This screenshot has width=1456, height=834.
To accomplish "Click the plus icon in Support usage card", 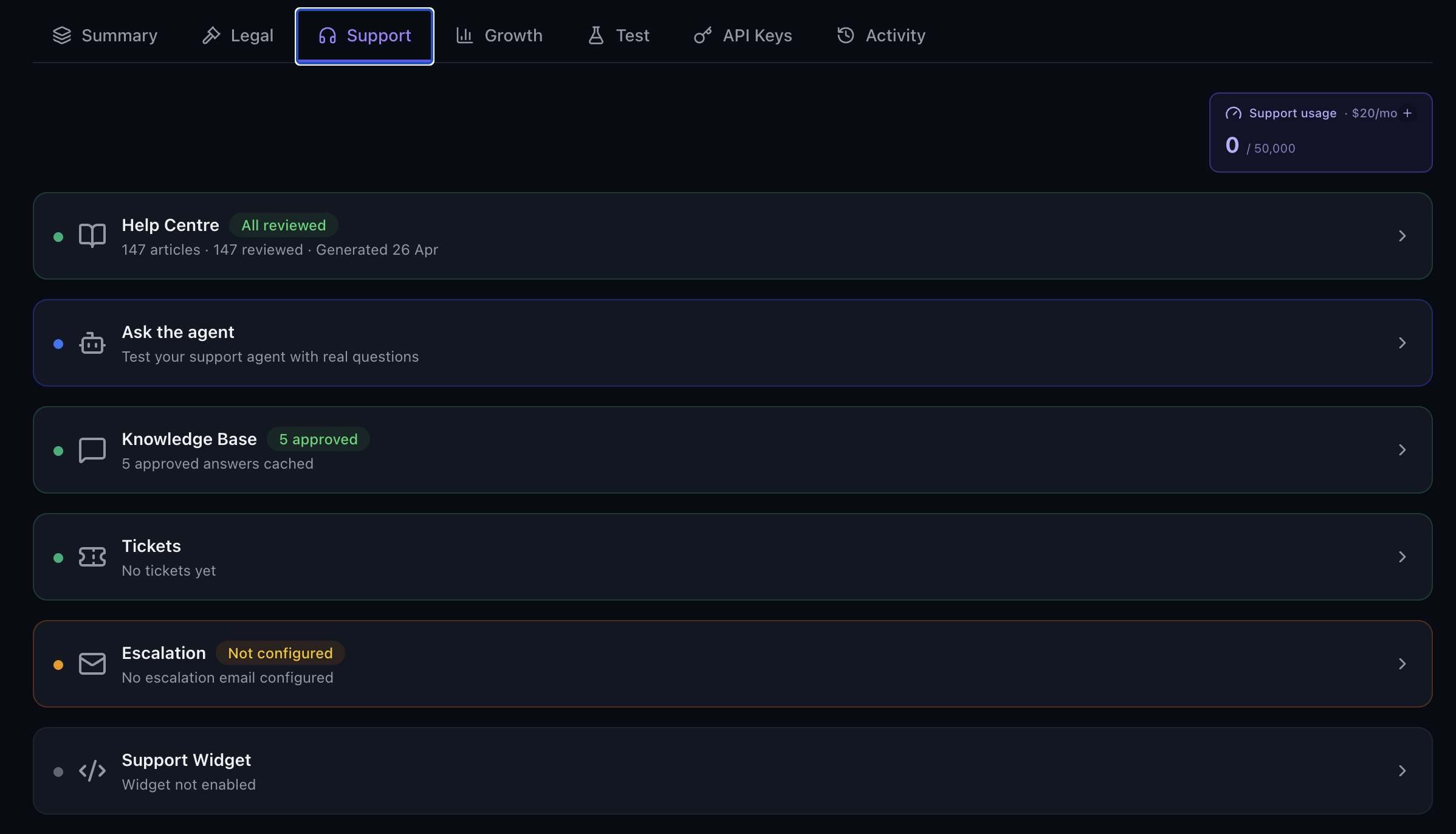I will pos(1407,113).
